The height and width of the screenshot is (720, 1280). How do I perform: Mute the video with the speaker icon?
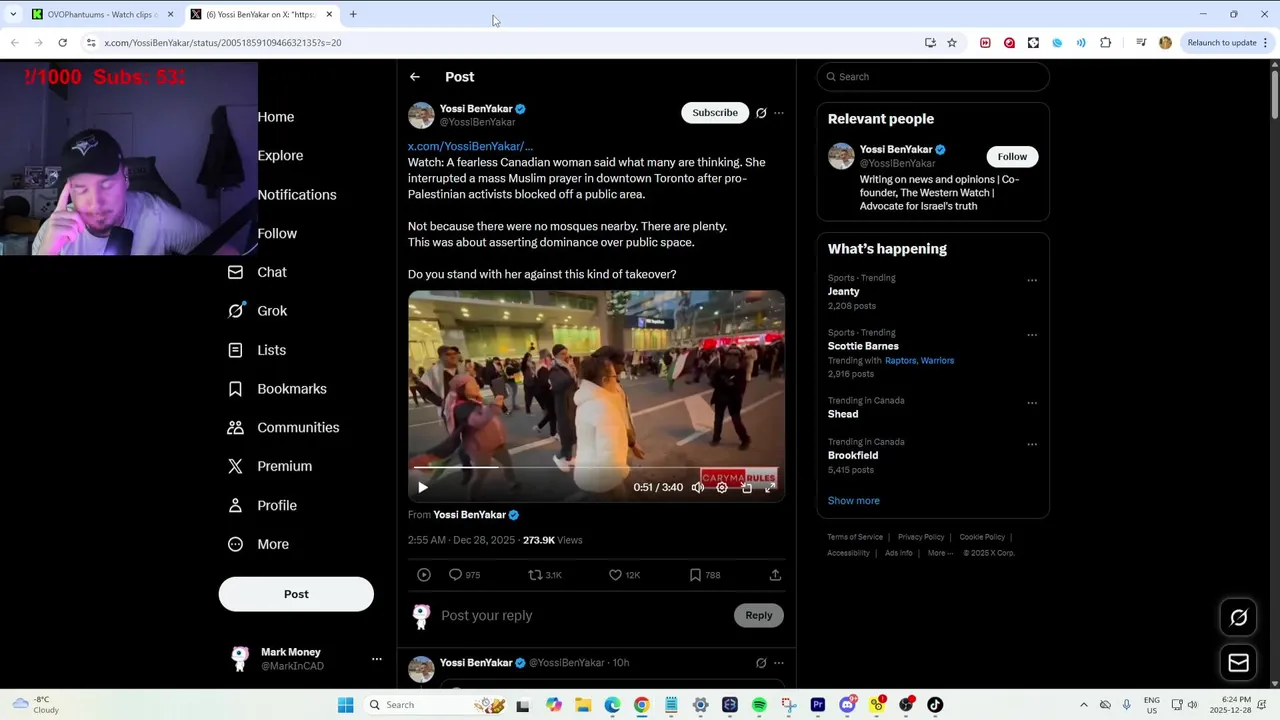click(x=698, y=487)
